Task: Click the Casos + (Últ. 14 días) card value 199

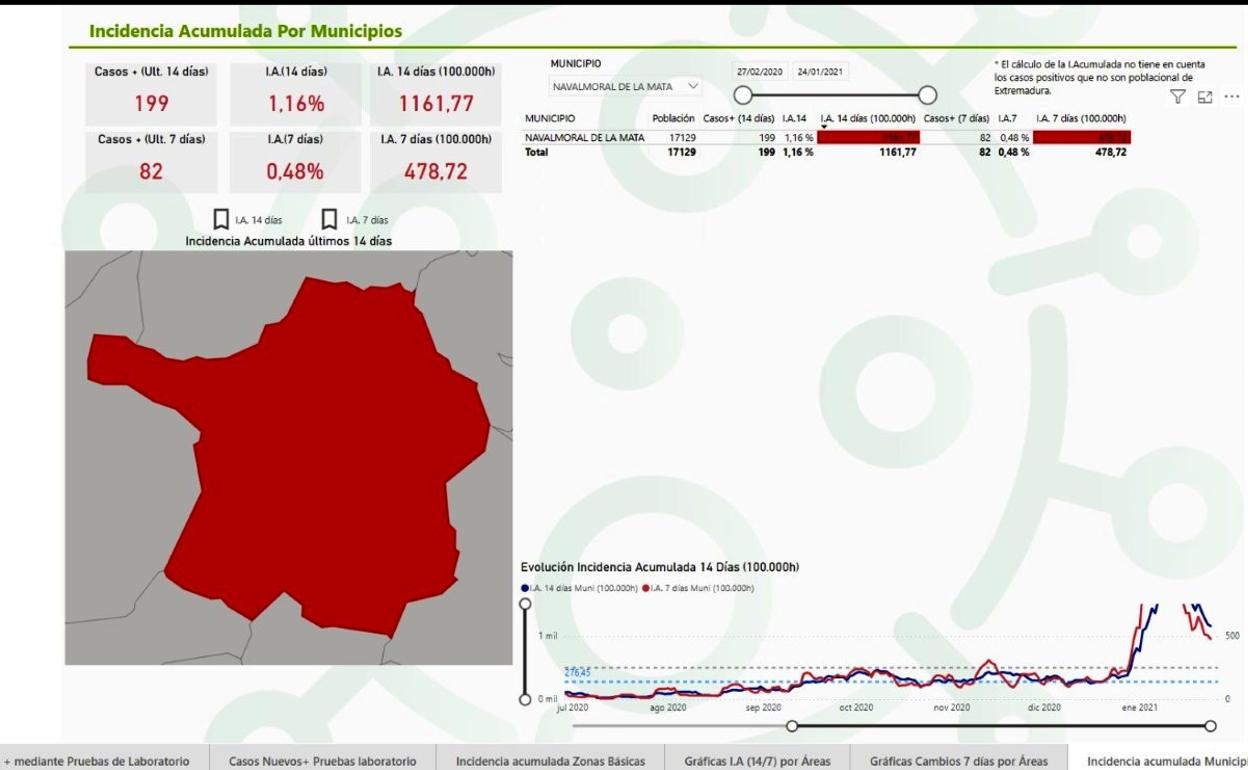Action: coord(151,103)
